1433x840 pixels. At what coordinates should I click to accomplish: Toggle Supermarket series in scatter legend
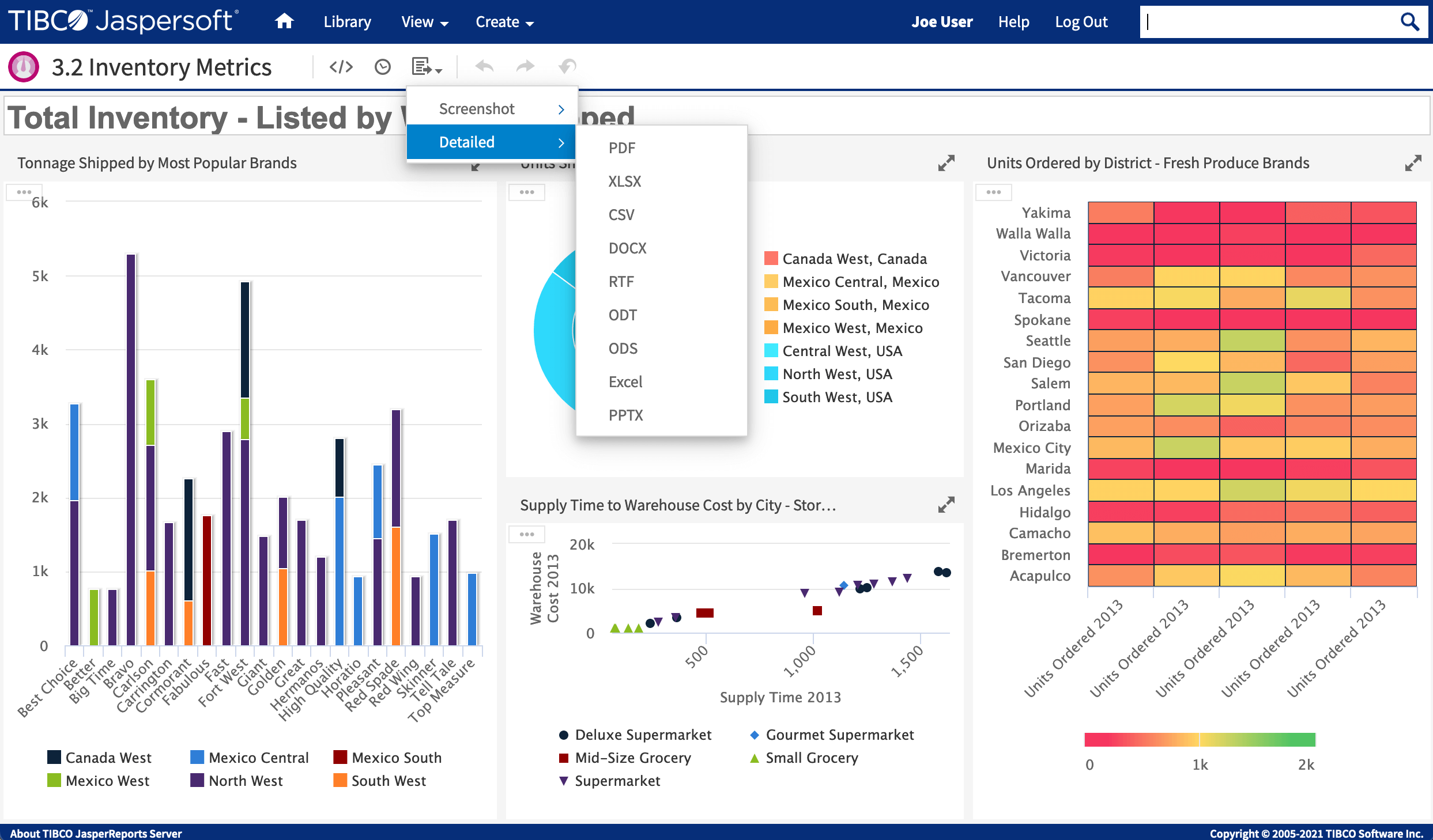[x=609, y=781]
